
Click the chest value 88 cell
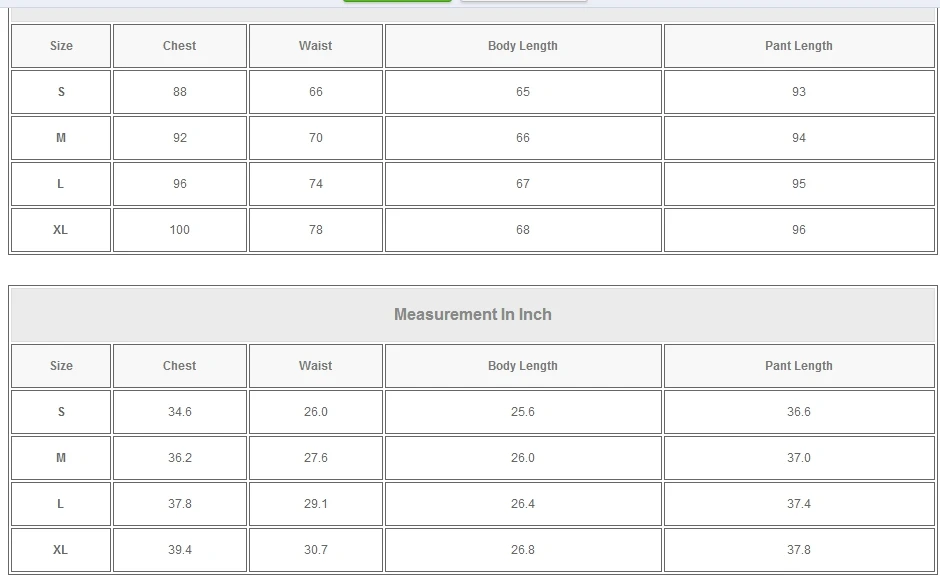pyautogui.click(x=180, y=92)
